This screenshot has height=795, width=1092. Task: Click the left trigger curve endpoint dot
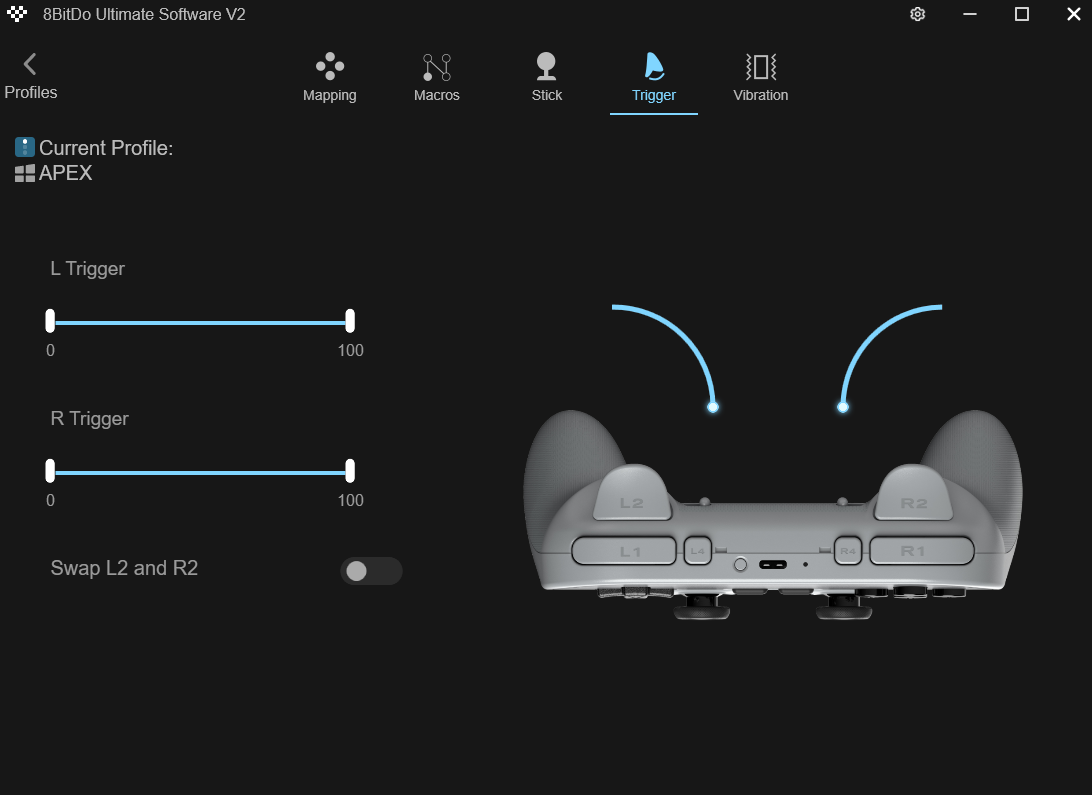pyautogui.click(x=712, y=407)
